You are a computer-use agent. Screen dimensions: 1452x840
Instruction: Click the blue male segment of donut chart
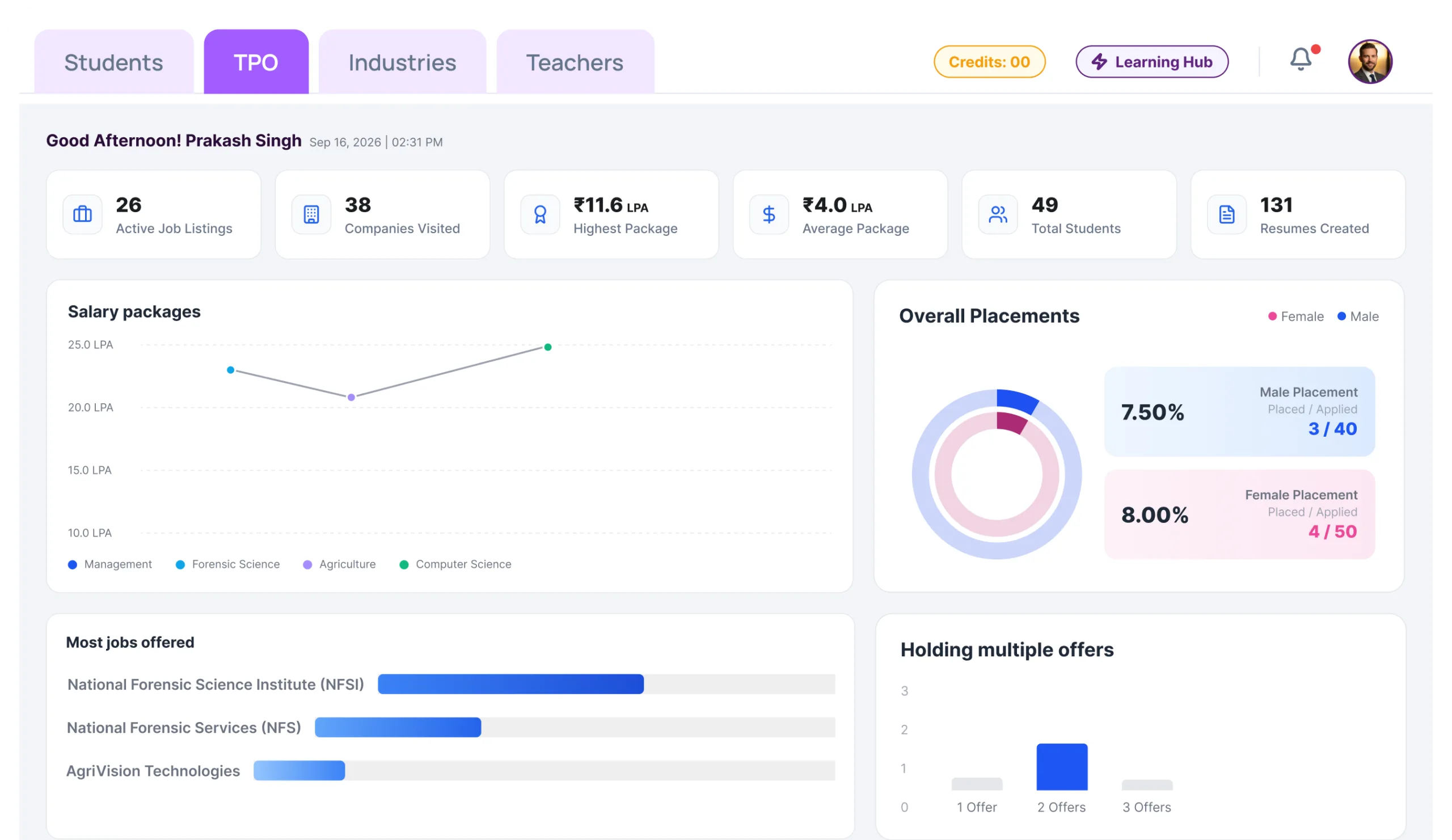[x=1016, y=400]
